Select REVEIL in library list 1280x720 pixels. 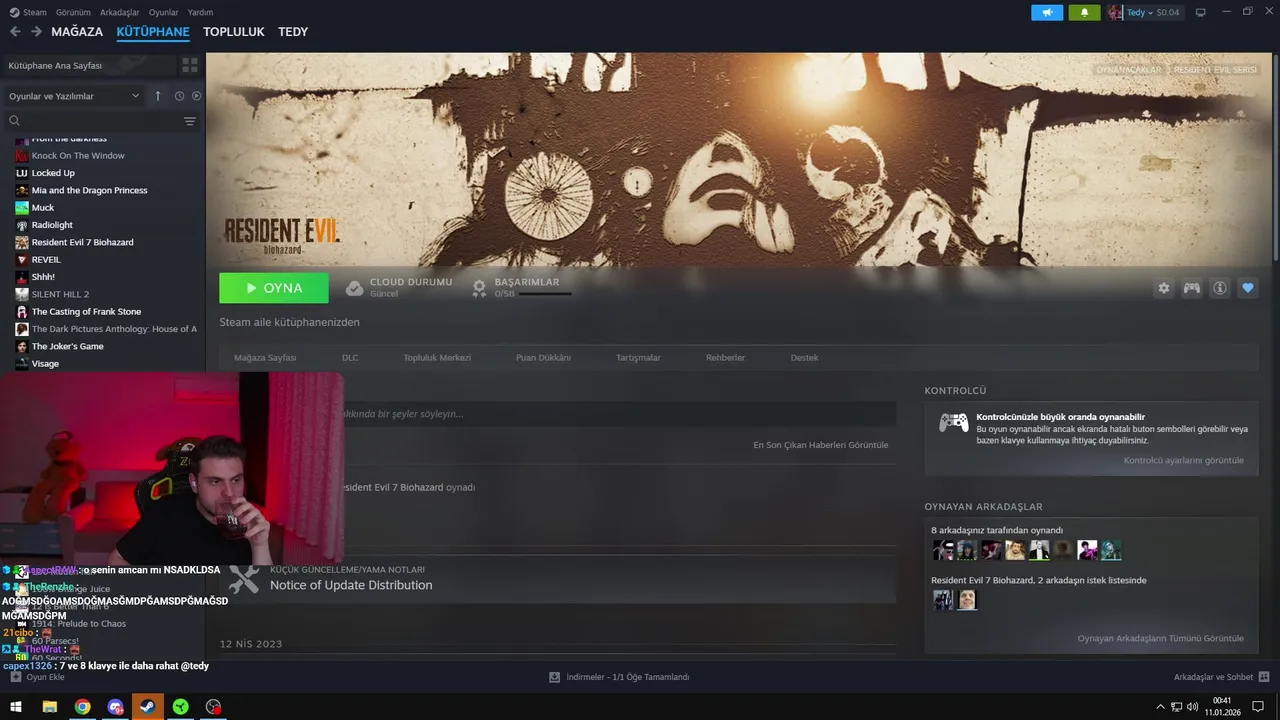[46, 260]
